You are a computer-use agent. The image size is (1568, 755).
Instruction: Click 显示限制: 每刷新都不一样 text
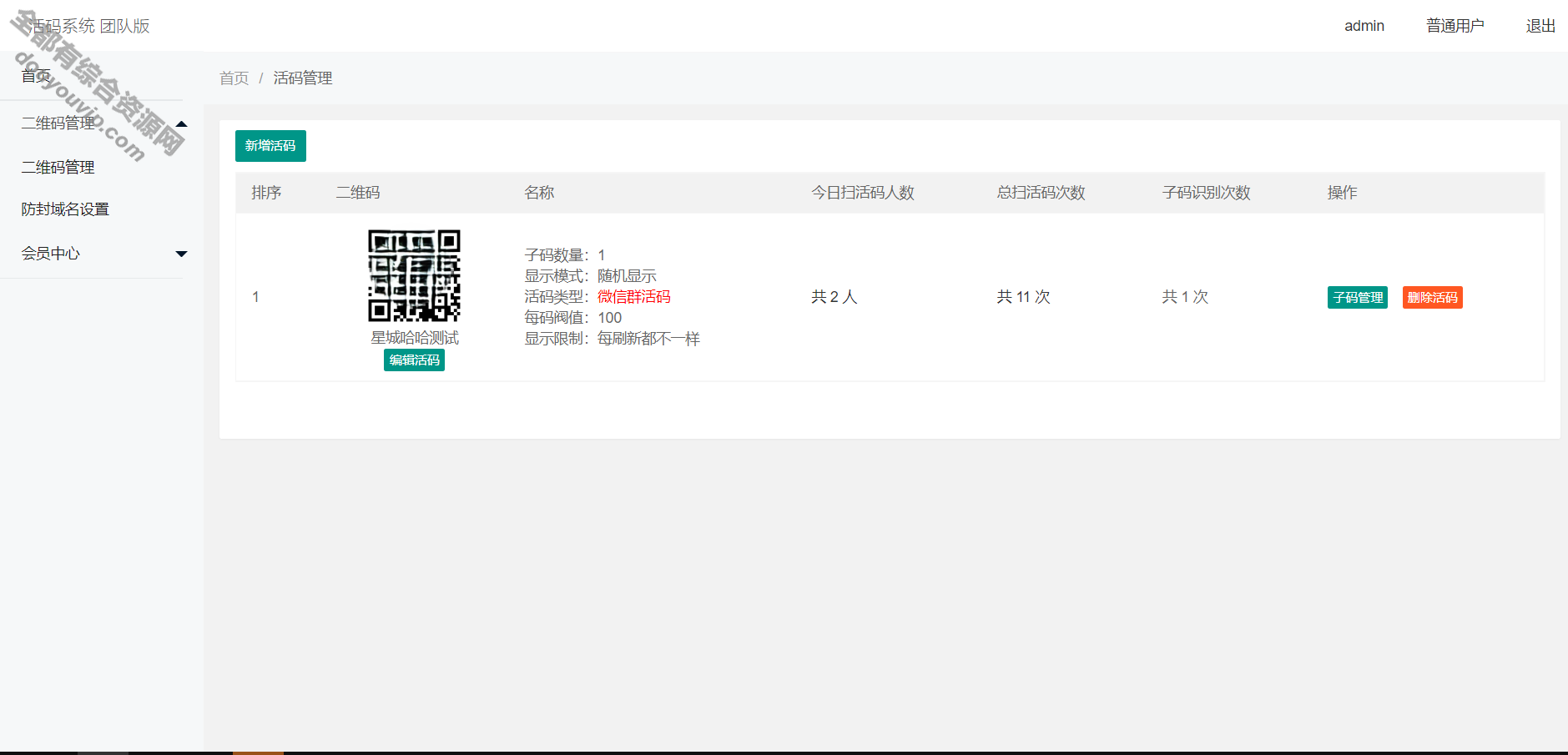coord(612,339)
